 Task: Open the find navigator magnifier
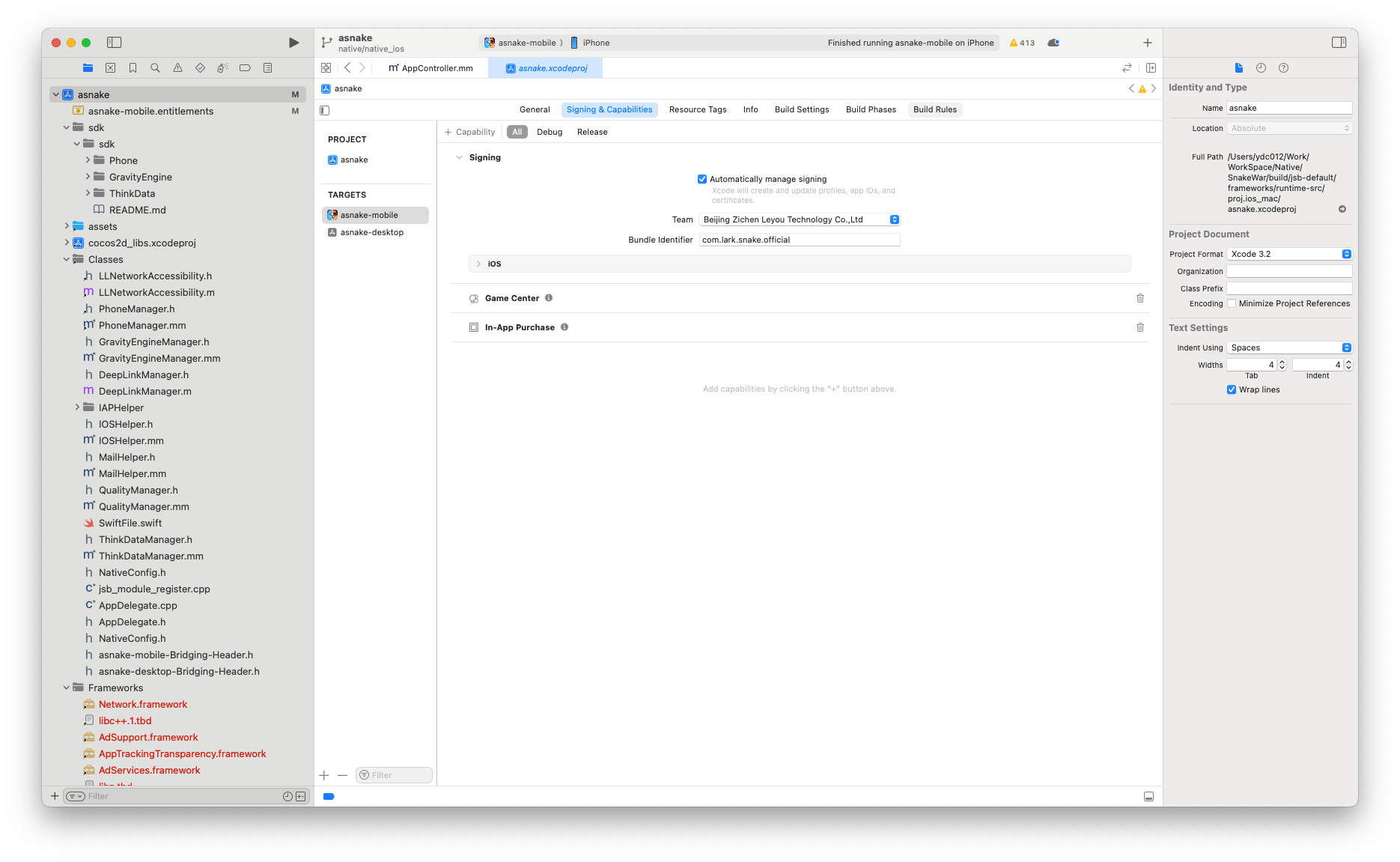coord(155,68)
